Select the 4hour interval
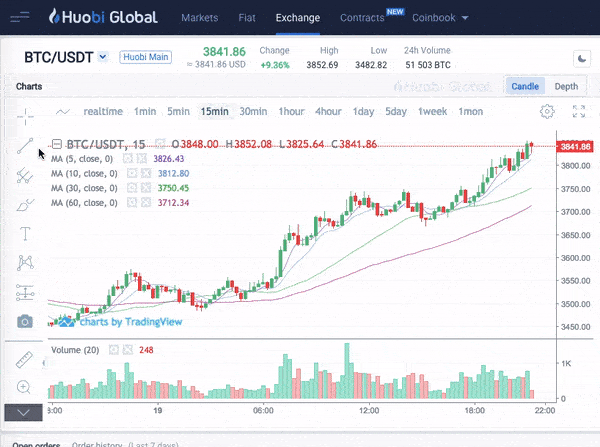Screen dimensions: 600x447 coord(328,111)
